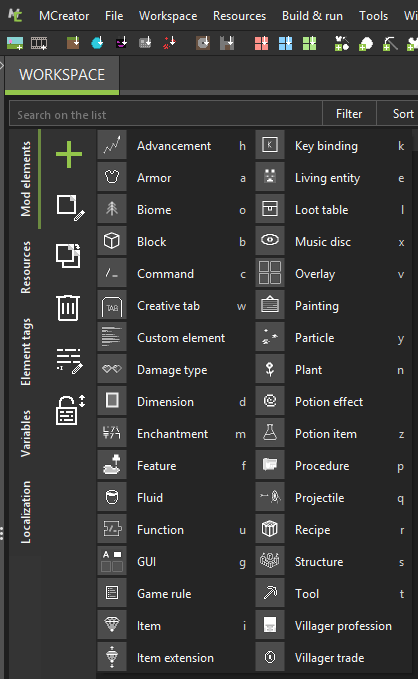Choose the Dimension element icon

coord(112,401)
